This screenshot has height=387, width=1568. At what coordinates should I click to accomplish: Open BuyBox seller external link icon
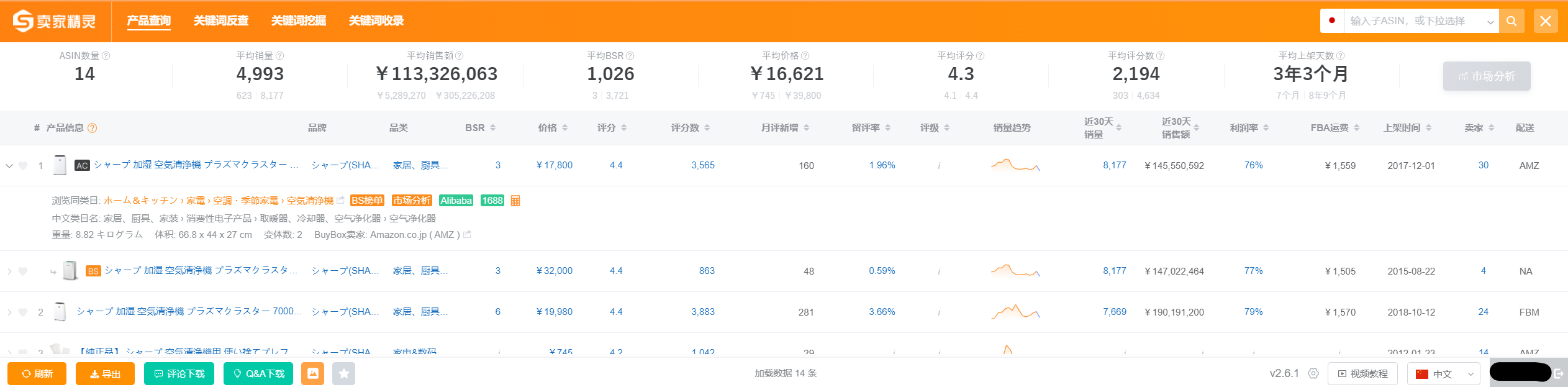tap(468, 234)
